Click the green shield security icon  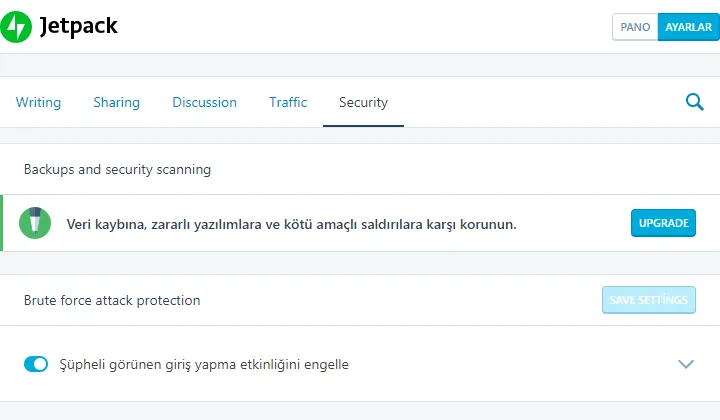[x=35, y=223]
